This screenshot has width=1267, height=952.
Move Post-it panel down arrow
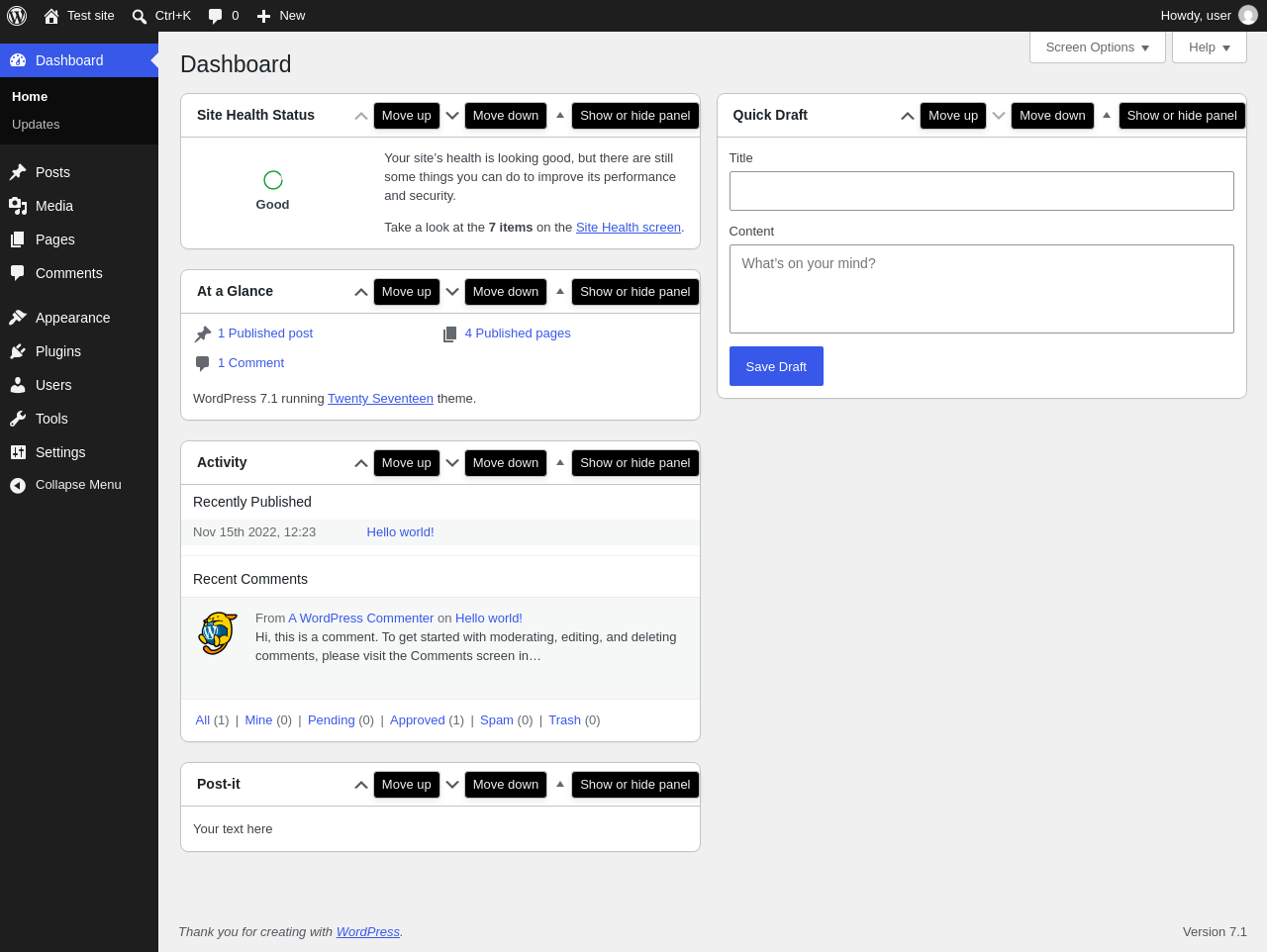tap(452, 785)
